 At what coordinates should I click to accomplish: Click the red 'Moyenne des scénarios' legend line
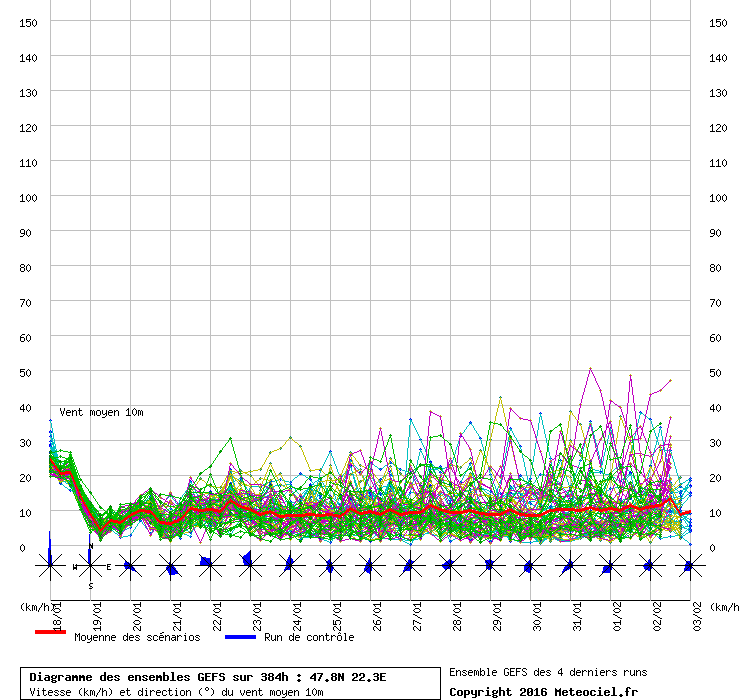click(50, 633)
